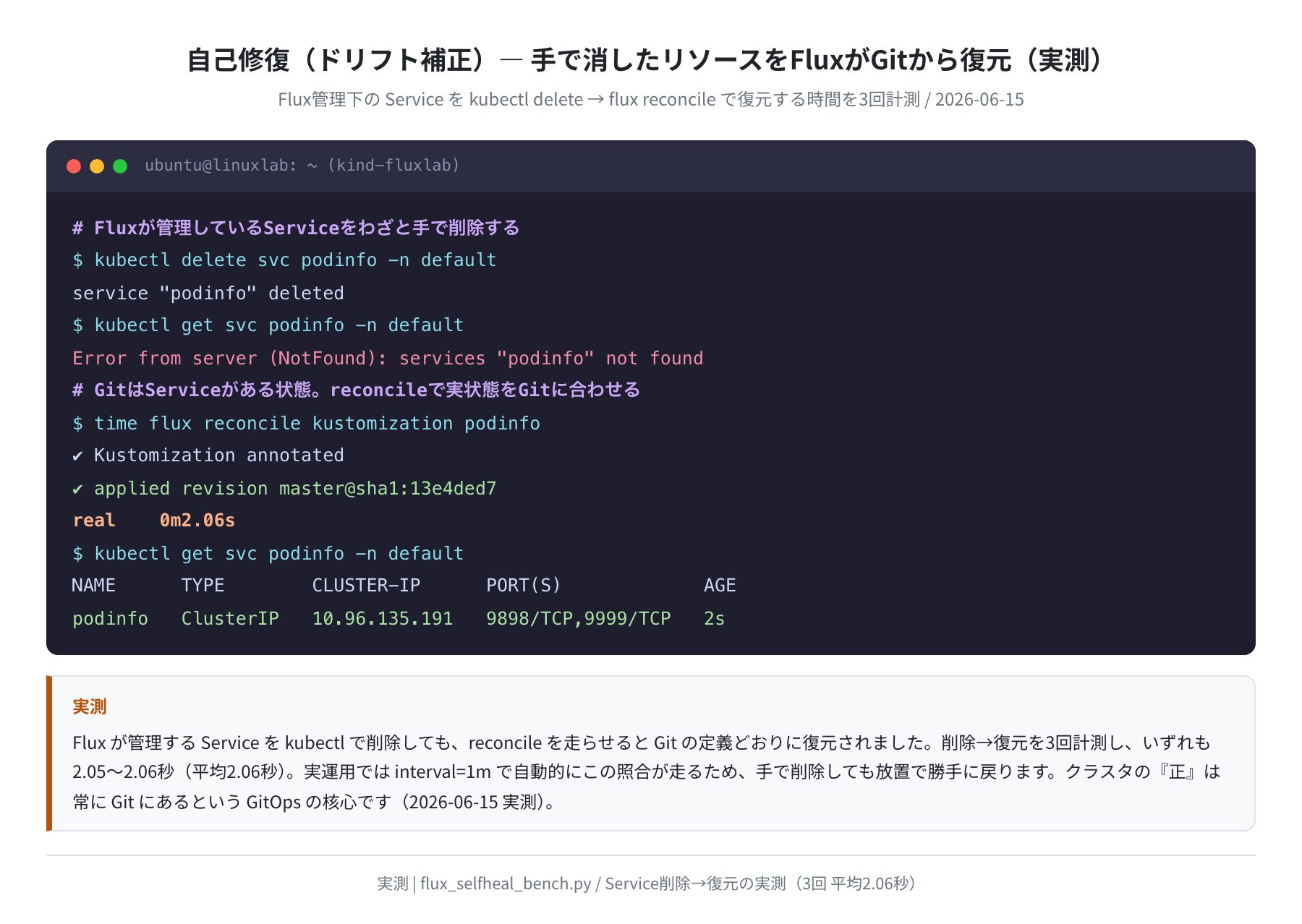
Task: Click the first 'kubectl get svc podinfo -n default' command
Action: click(x=278, y=325)
